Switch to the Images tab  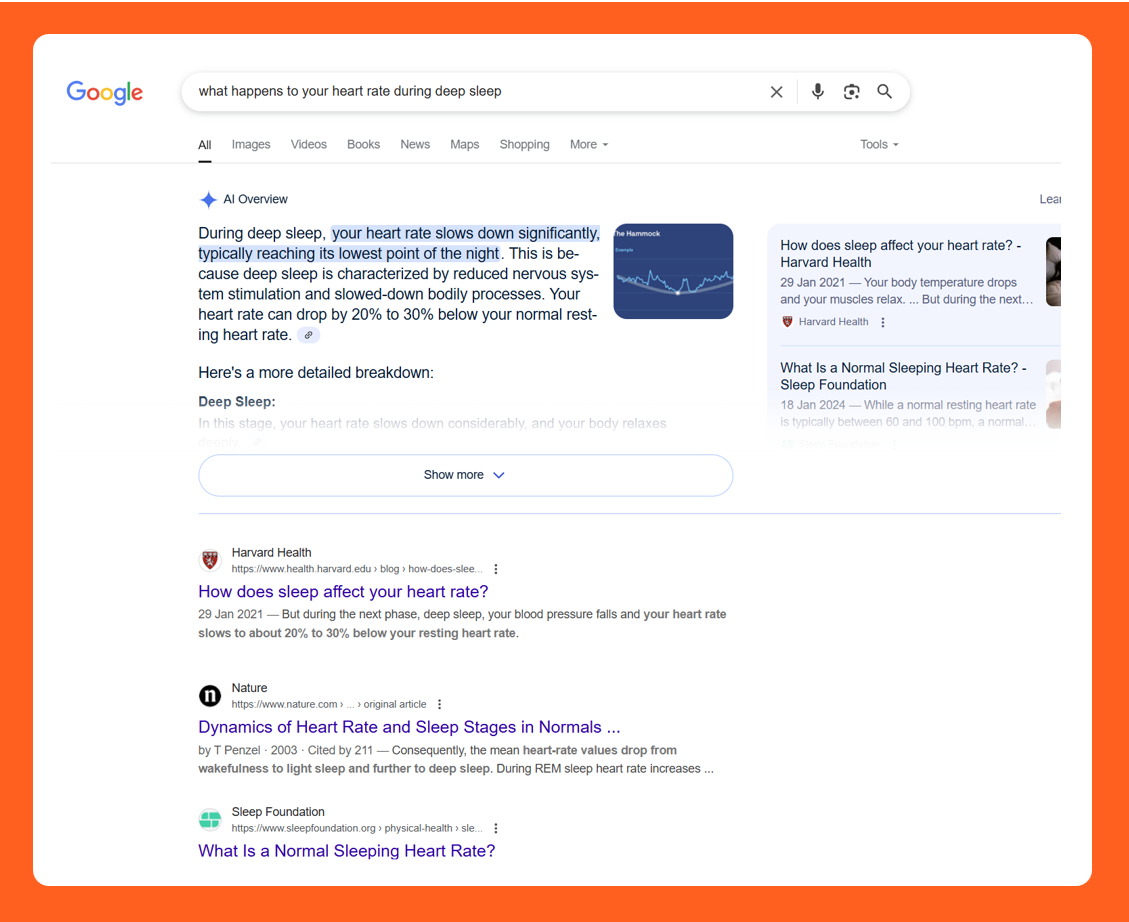(251, 145)
